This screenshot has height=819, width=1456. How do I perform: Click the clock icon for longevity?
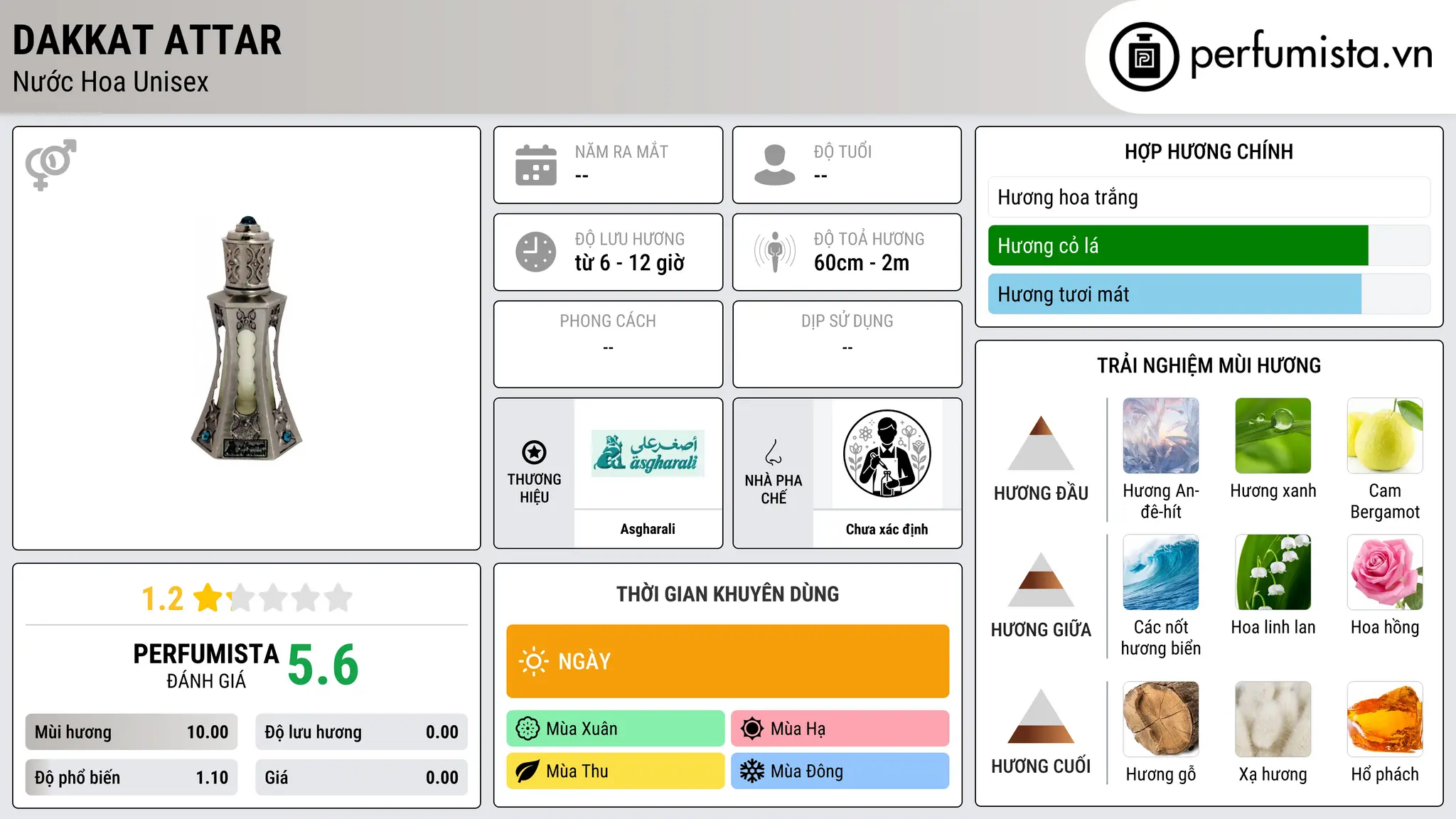536,252
